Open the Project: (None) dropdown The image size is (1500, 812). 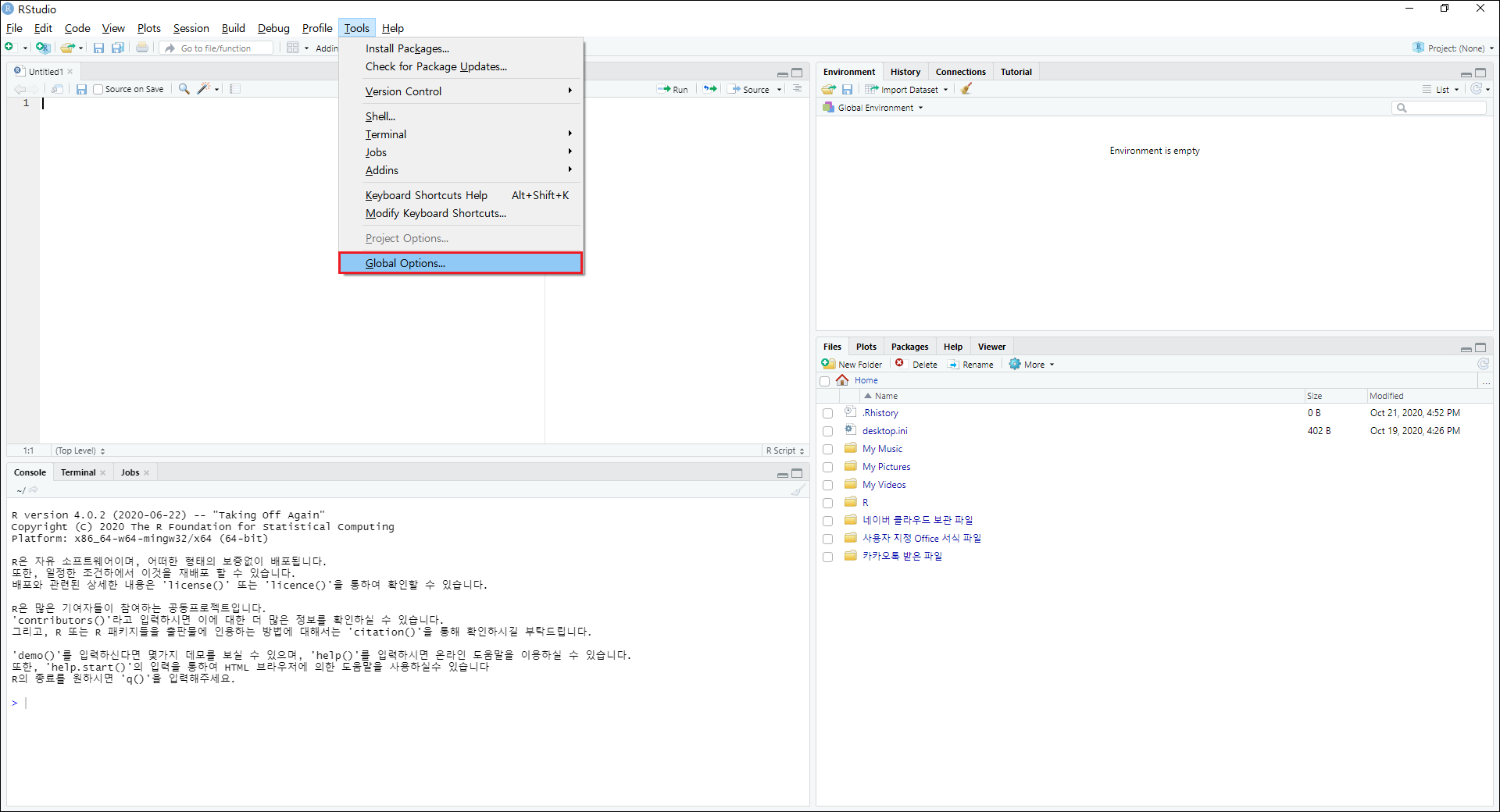click(1453, 48)
